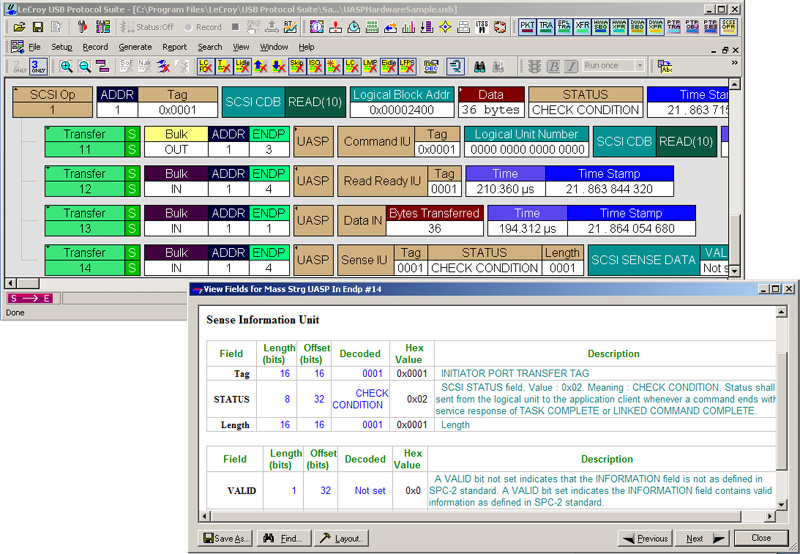The image size is (800, 554).
Task: Click the Zoom Out magnifier icon
Action: pyautogui.click(x=85, y=67)
